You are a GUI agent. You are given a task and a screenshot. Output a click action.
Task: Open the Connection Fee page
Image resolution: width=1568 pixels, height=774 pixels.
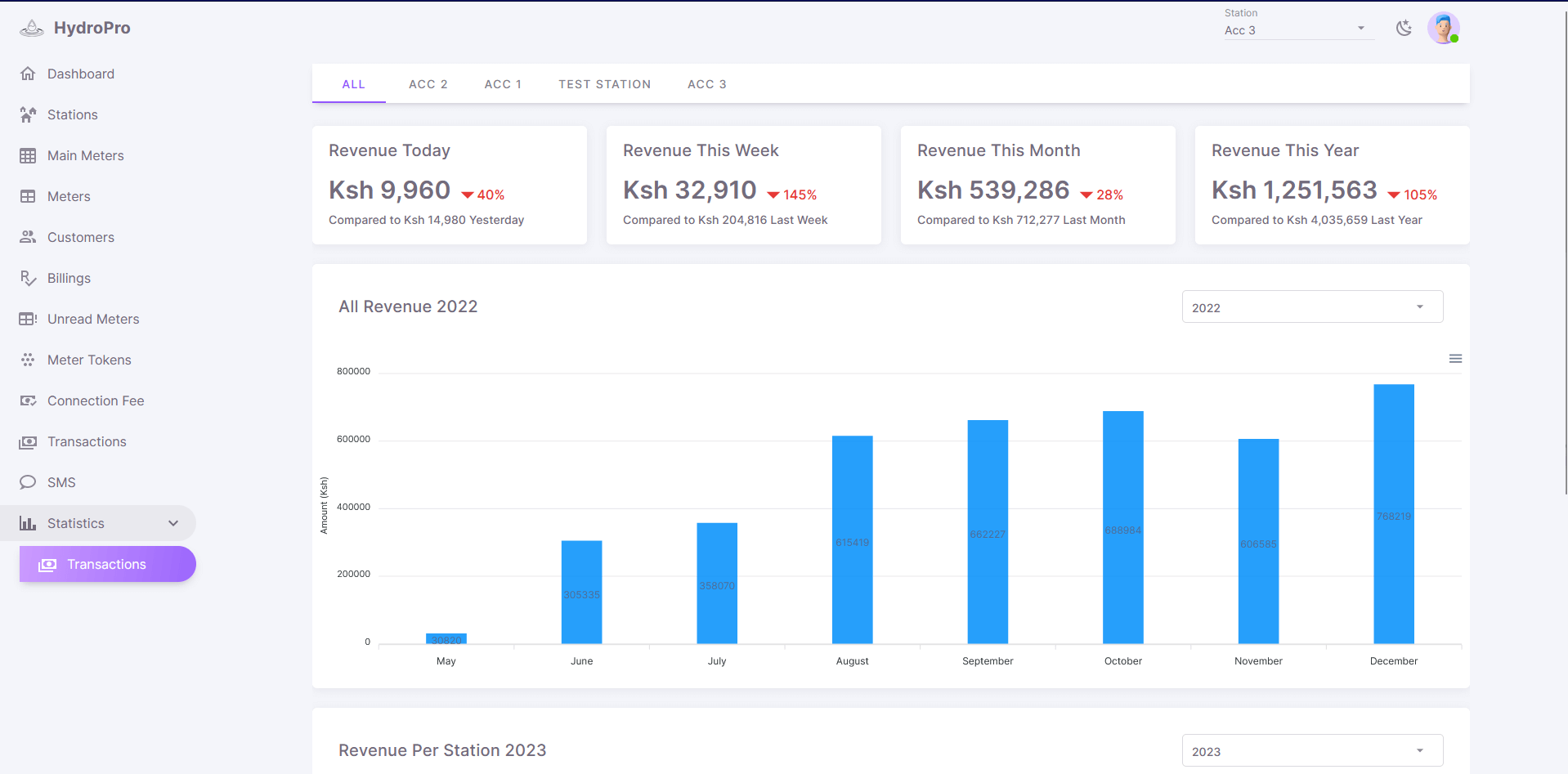[96, 400]
